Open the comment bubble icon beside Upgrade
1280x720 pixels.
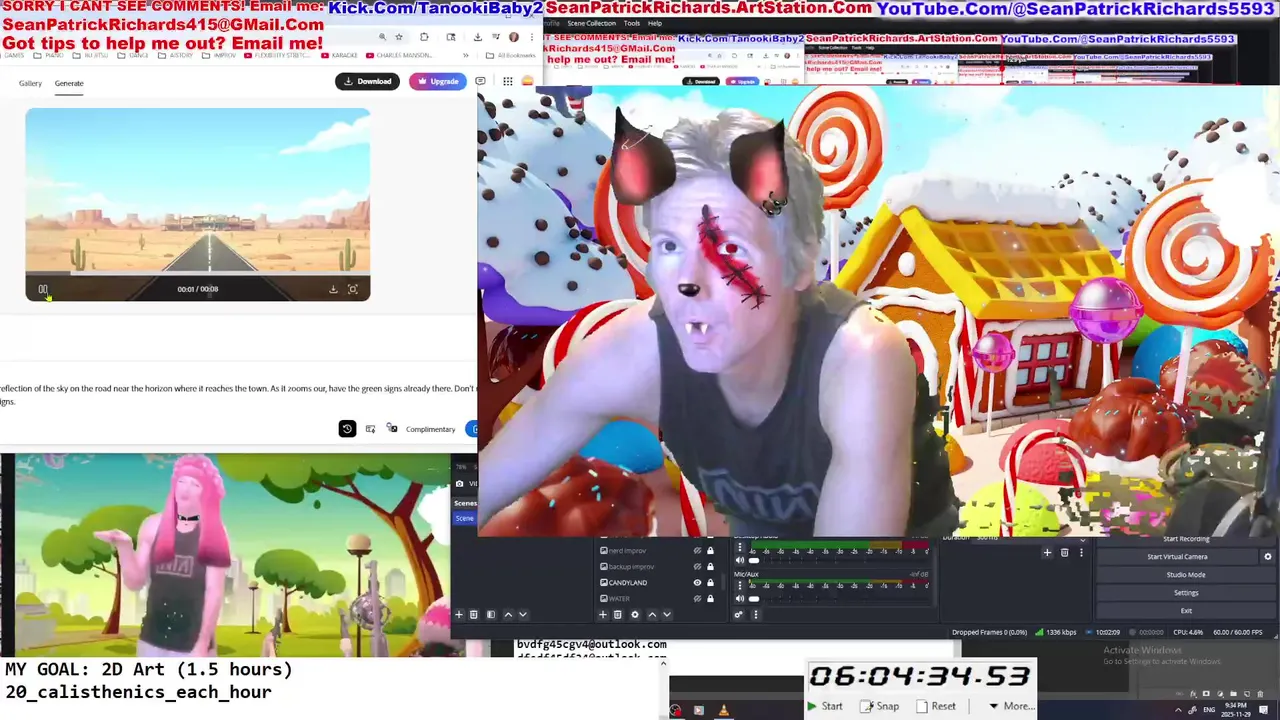481,81
